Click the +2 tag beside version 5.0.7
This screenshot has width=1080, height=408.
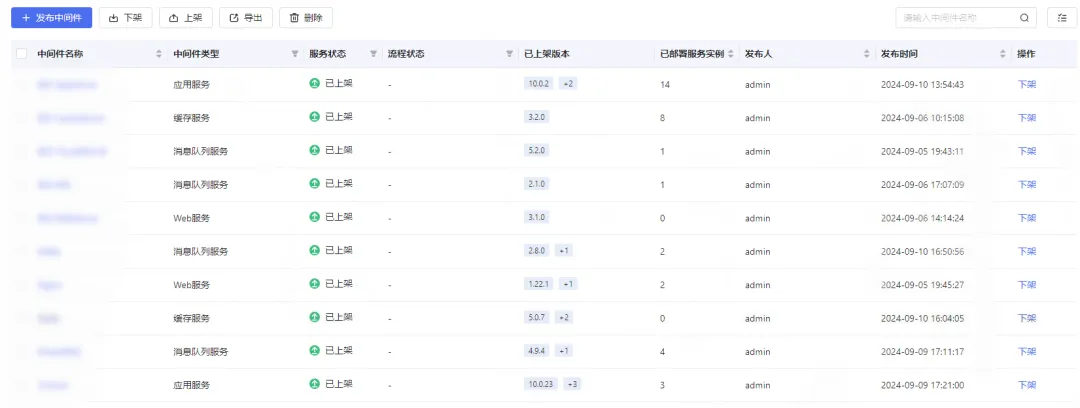(x=564, y=318)
